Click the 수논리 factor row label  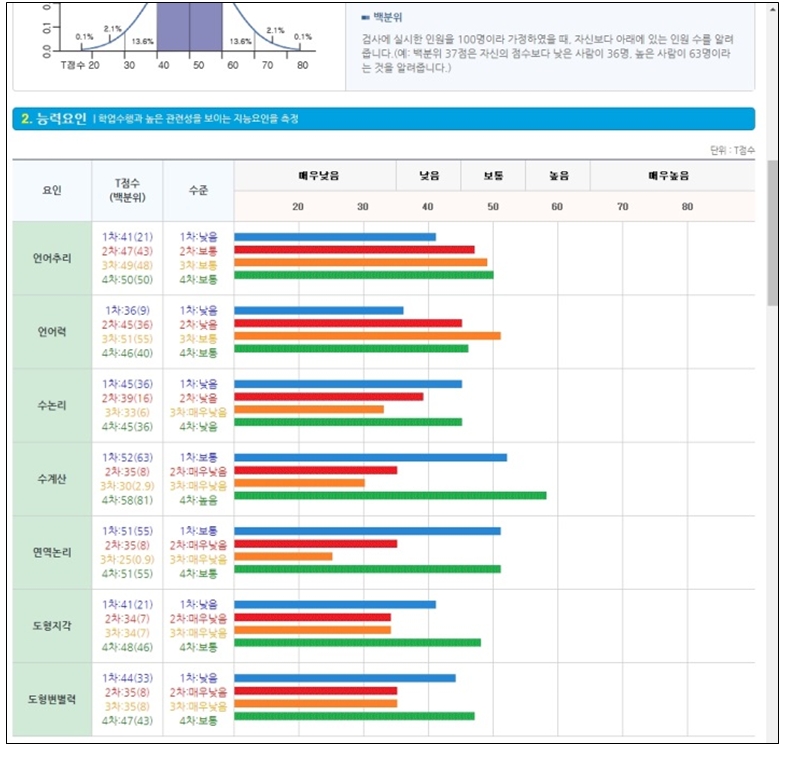tap(52, 405)
